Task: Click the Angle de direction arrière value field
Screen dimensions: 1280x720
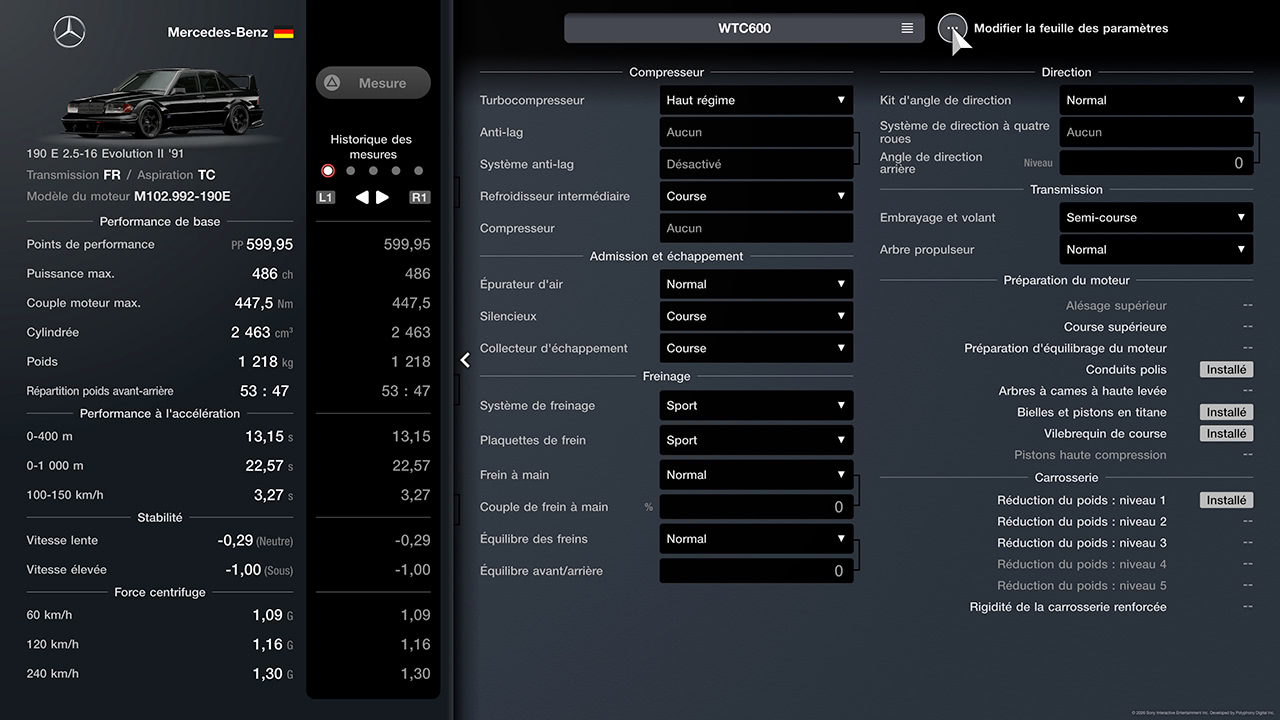Action: coord(1156,163)
